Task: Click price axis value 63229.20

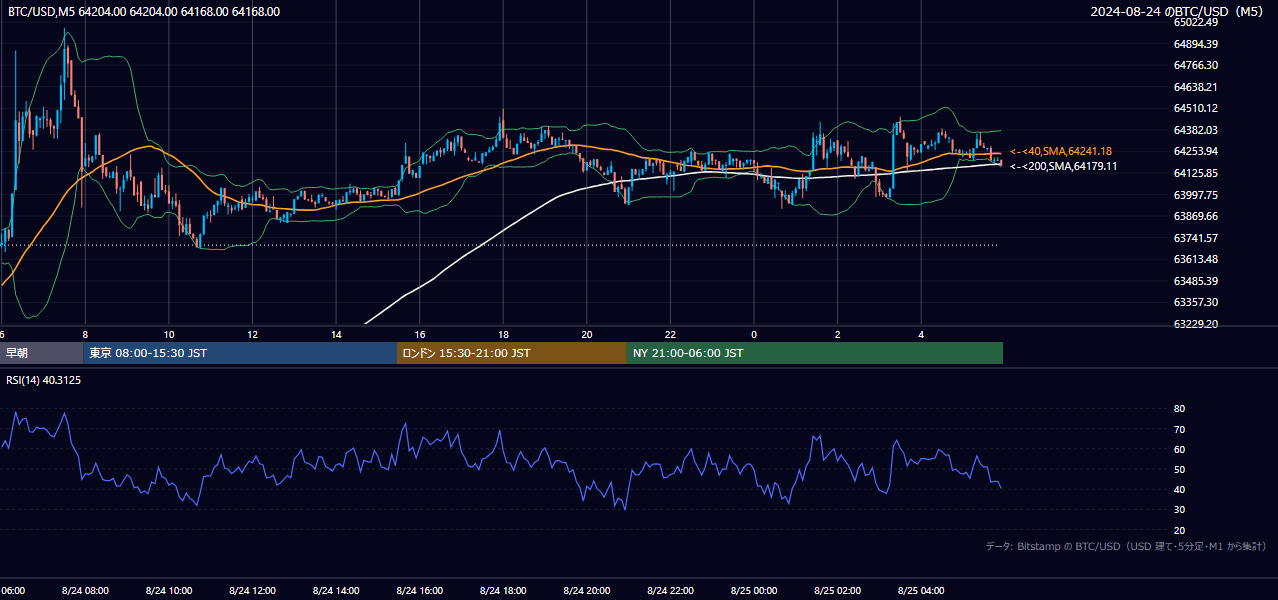Action: (x=1196, y=324)
